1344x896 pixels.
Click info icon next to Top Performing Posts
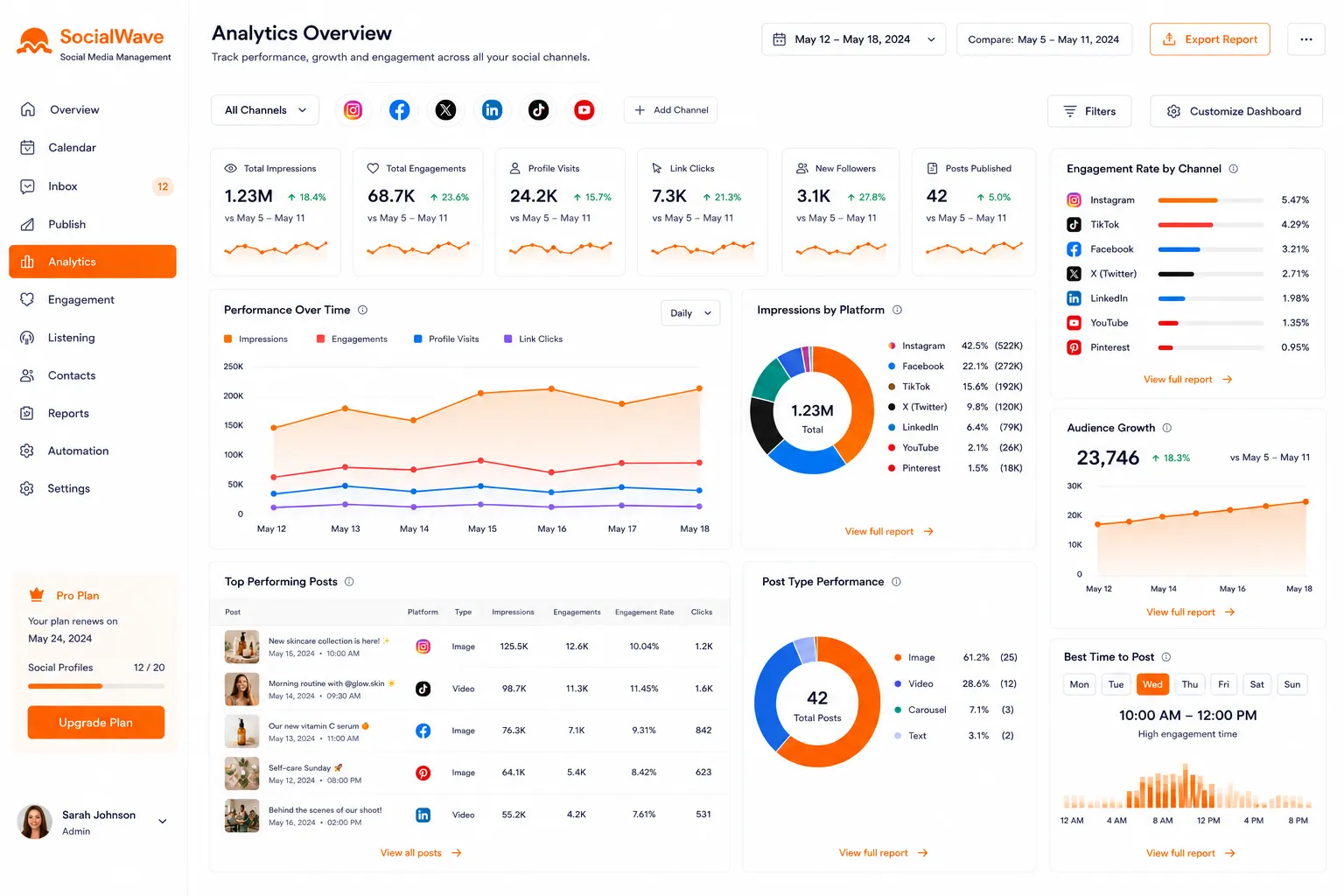click(349, 582)
